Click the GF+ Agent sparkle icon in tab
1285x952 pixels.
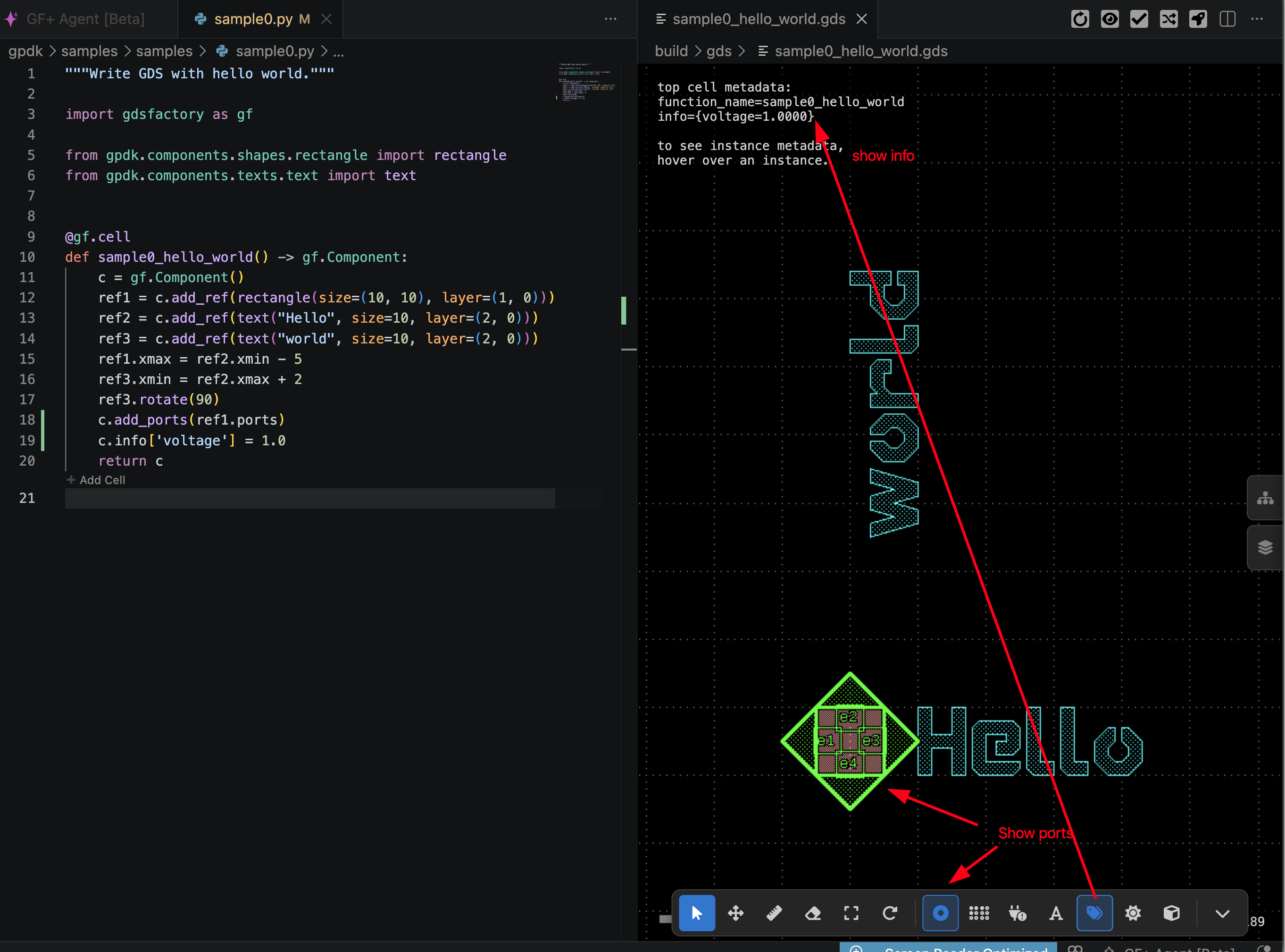click(x=11, y=19)
